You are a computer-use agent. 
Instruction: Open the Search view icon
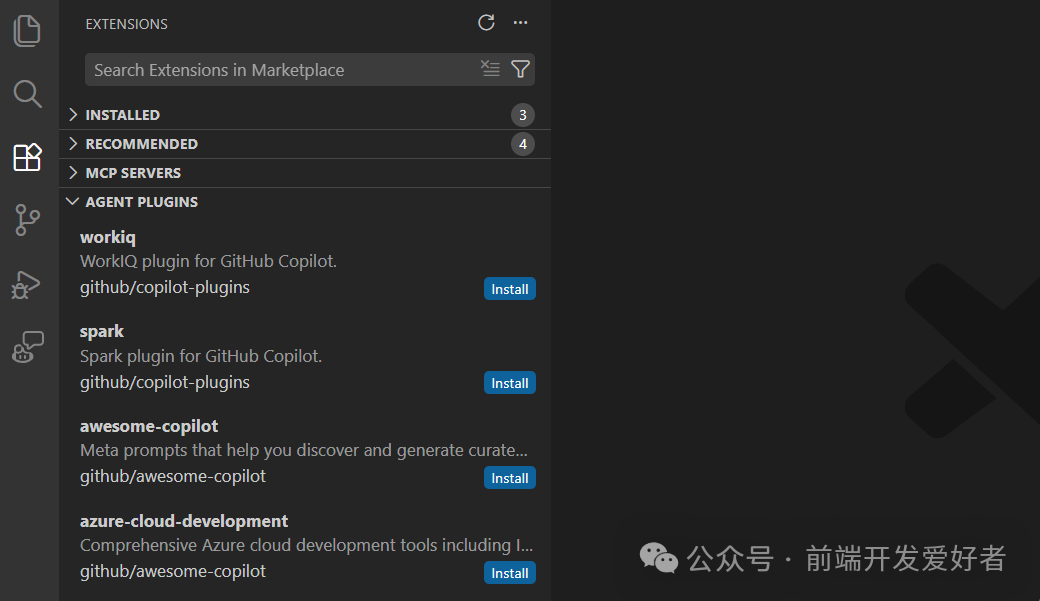[28, 94]
